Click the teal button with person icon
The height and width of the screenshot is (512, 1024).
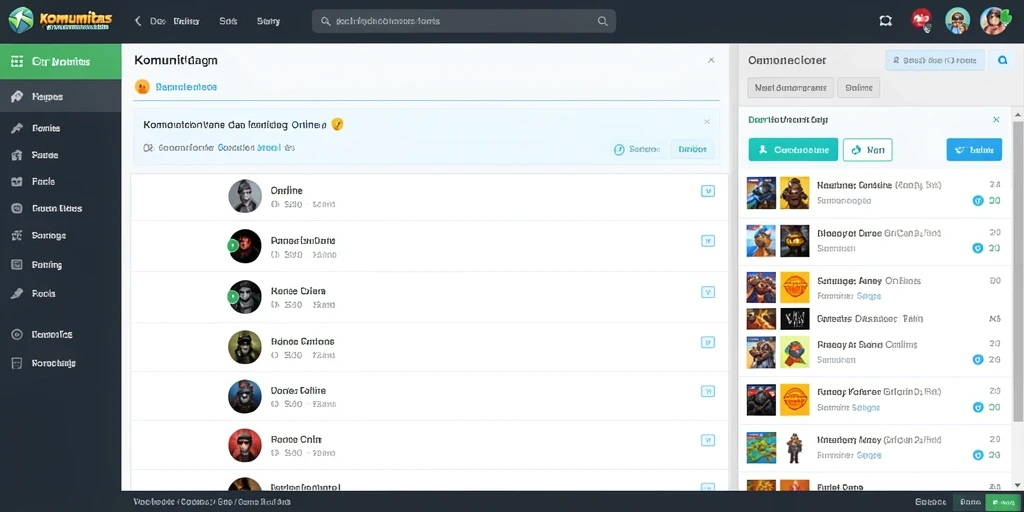(x=793, y=150)
